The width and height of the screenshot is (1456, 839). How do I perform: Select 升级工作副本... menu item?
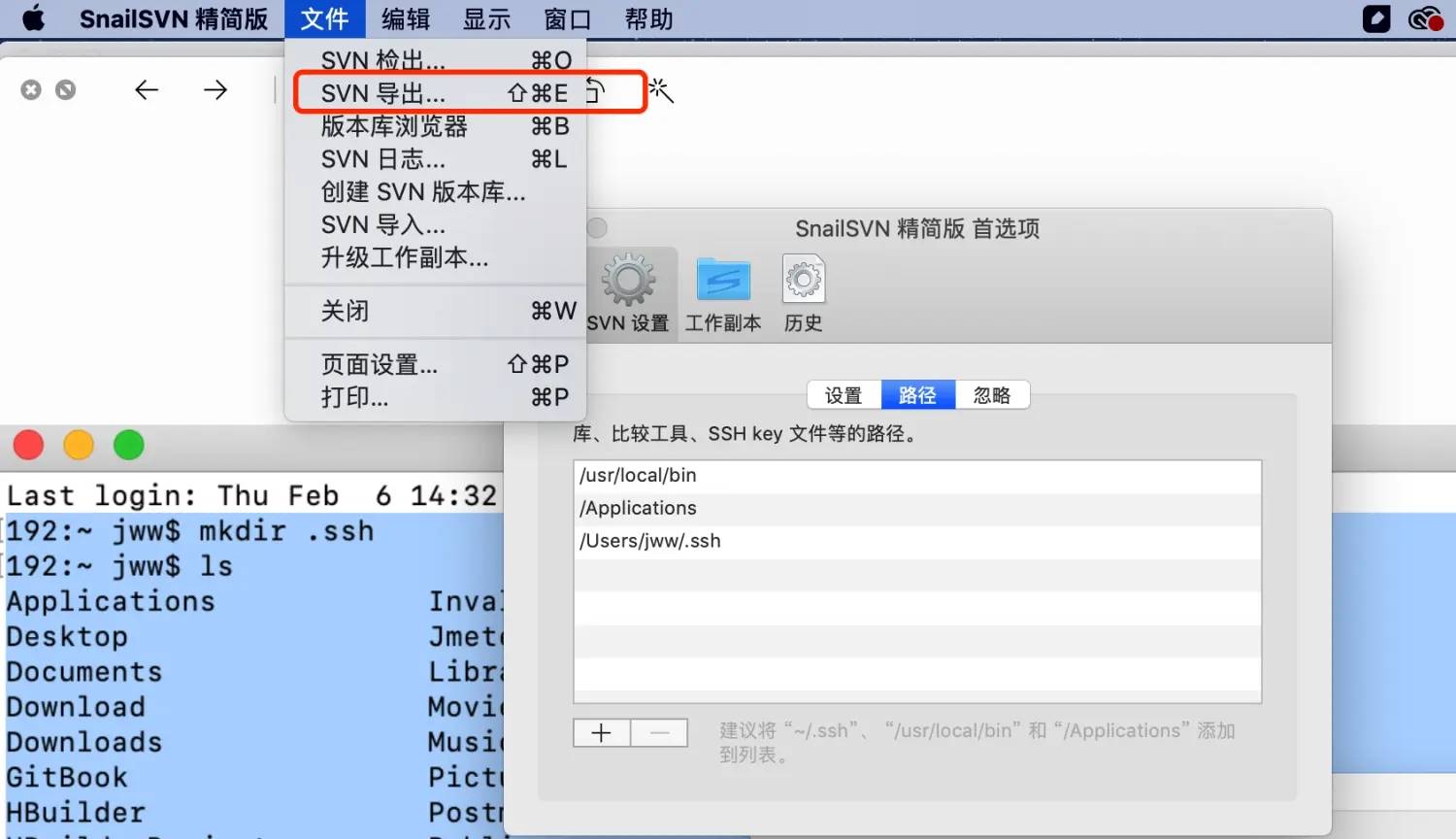click(436, 258)
